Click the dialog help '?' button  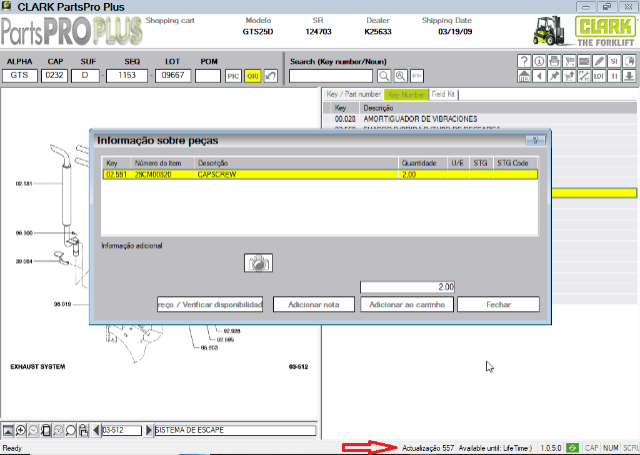(x=535, y=140)
